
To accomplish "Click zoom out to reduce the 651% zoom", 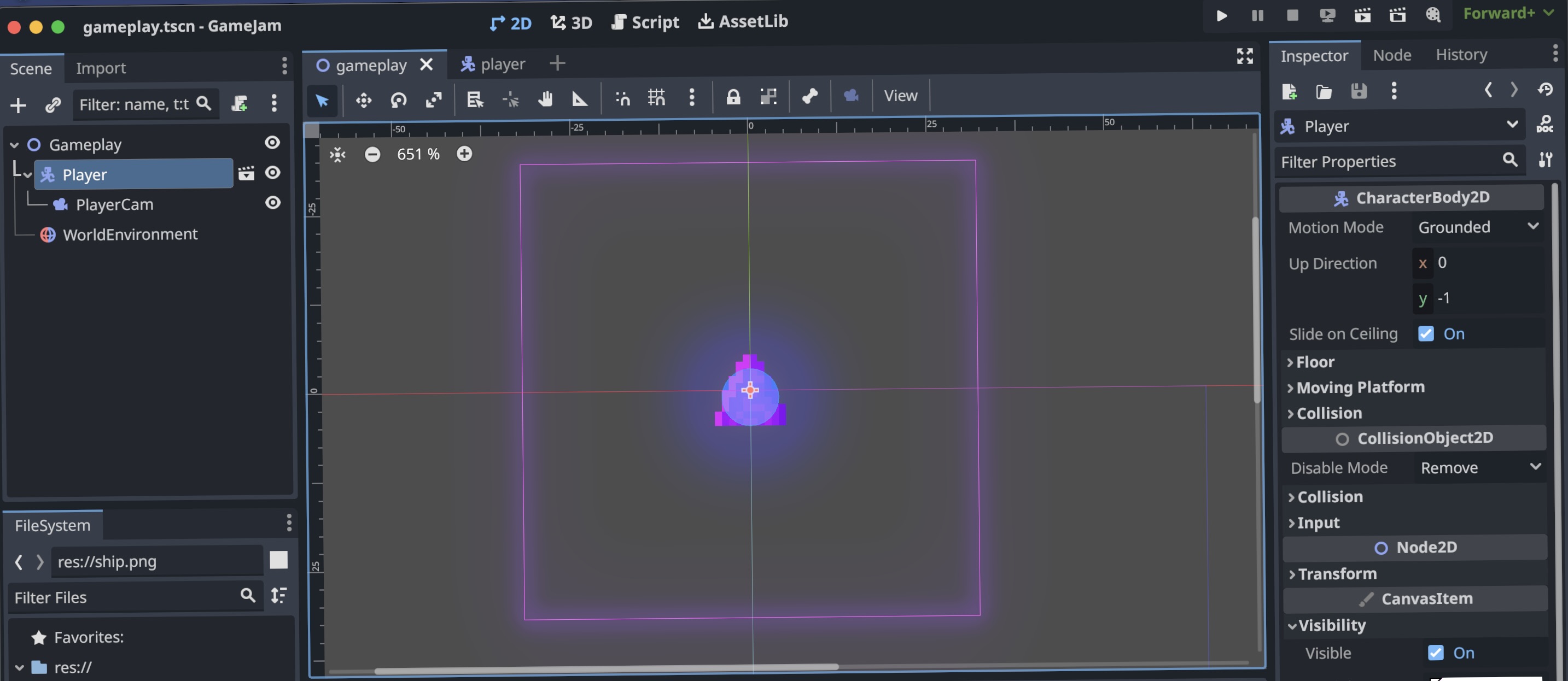I will pyautogui.click(x=373, y=154).
